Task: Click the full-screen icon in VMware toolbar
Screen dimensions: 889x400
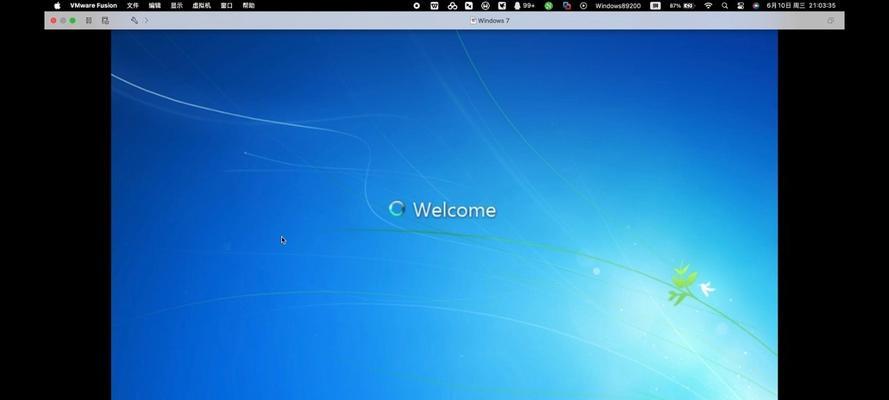Action: point(831,20)
